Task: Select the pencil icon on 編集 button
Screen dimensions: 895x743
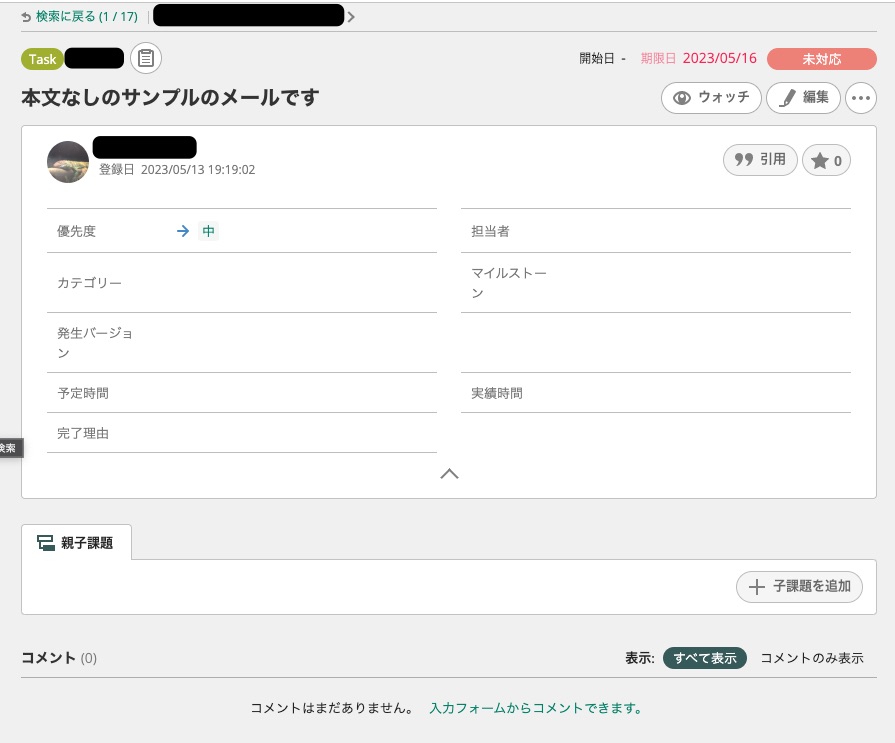Action: click(788, 97)
